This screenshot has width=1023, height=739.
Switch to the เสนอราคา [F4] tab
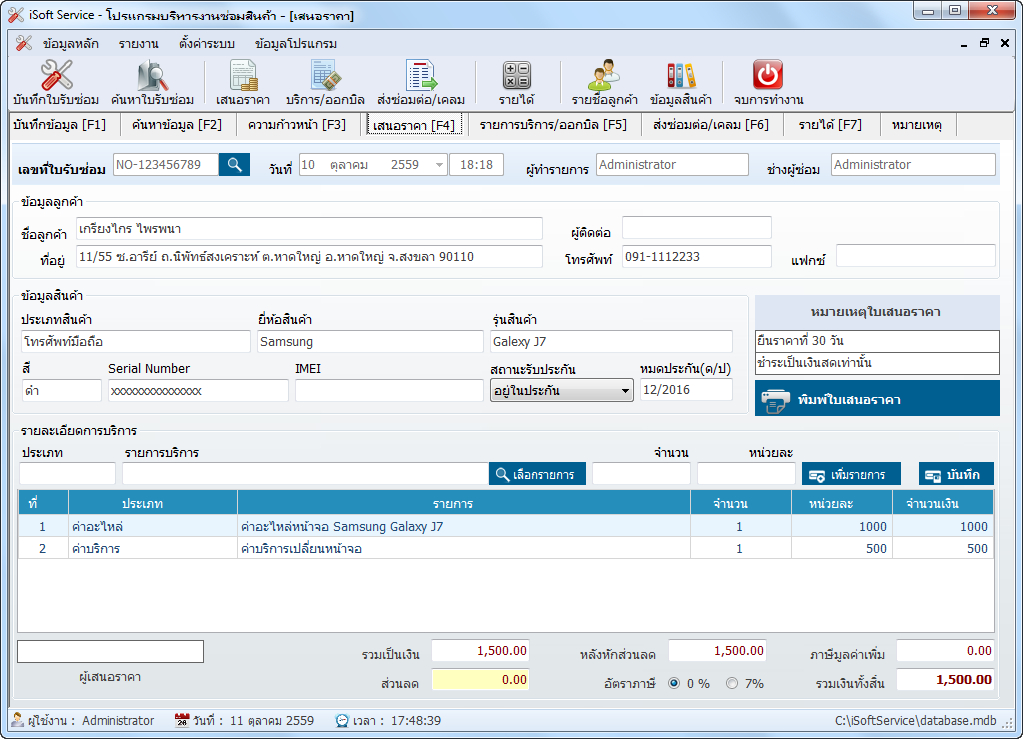point(414,125)
